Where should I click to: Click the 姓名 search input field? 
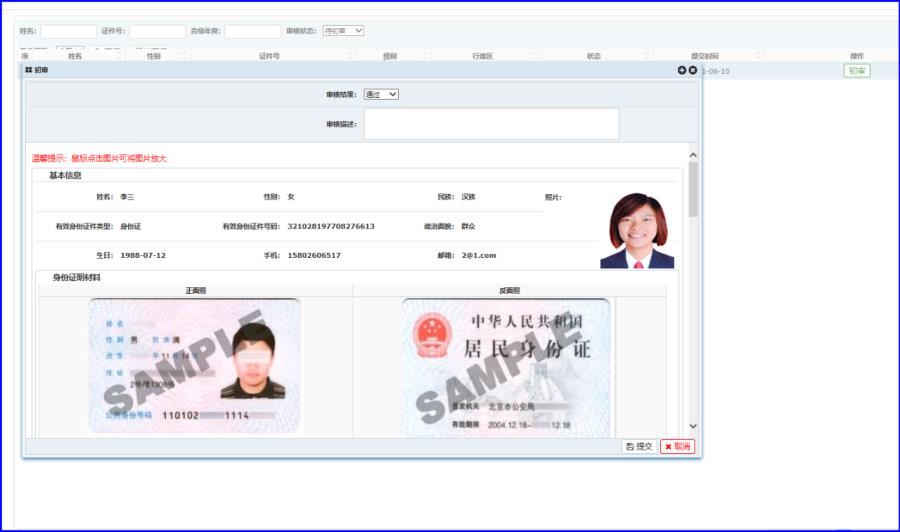(x=69, y=32)
